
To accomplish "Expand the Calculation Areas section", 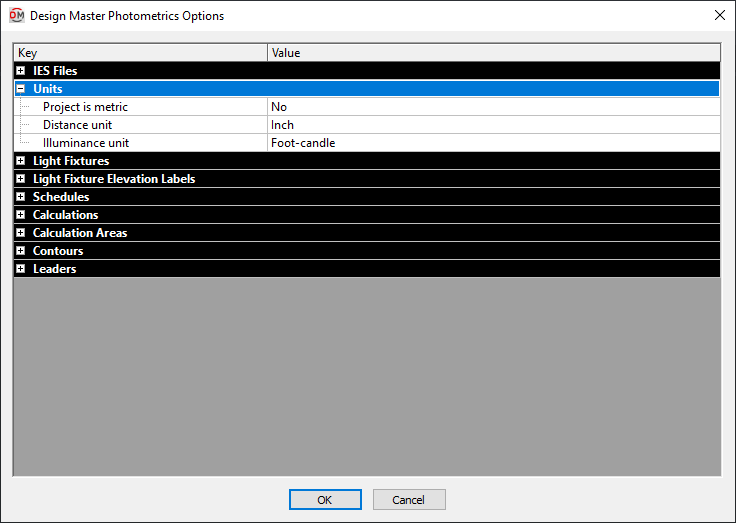I will 21,233.
